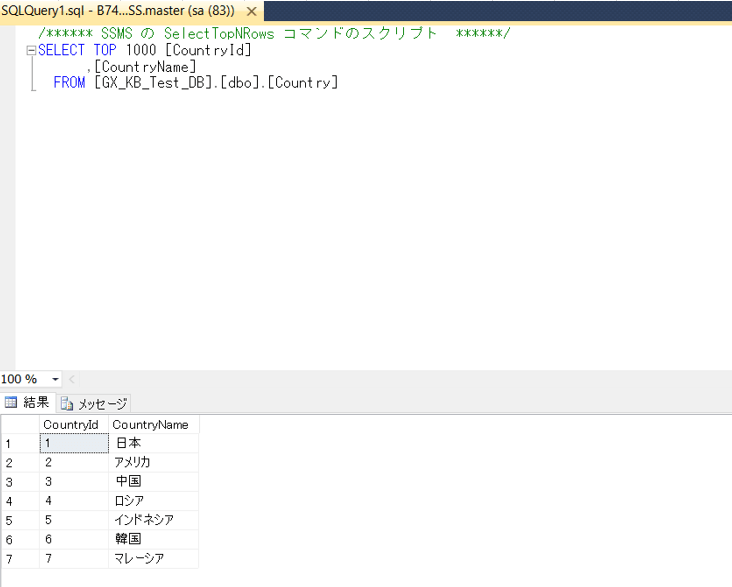Select the インドネシア cell
The height and width of the screenshot is (587, 732).
(x=154, y=520)
